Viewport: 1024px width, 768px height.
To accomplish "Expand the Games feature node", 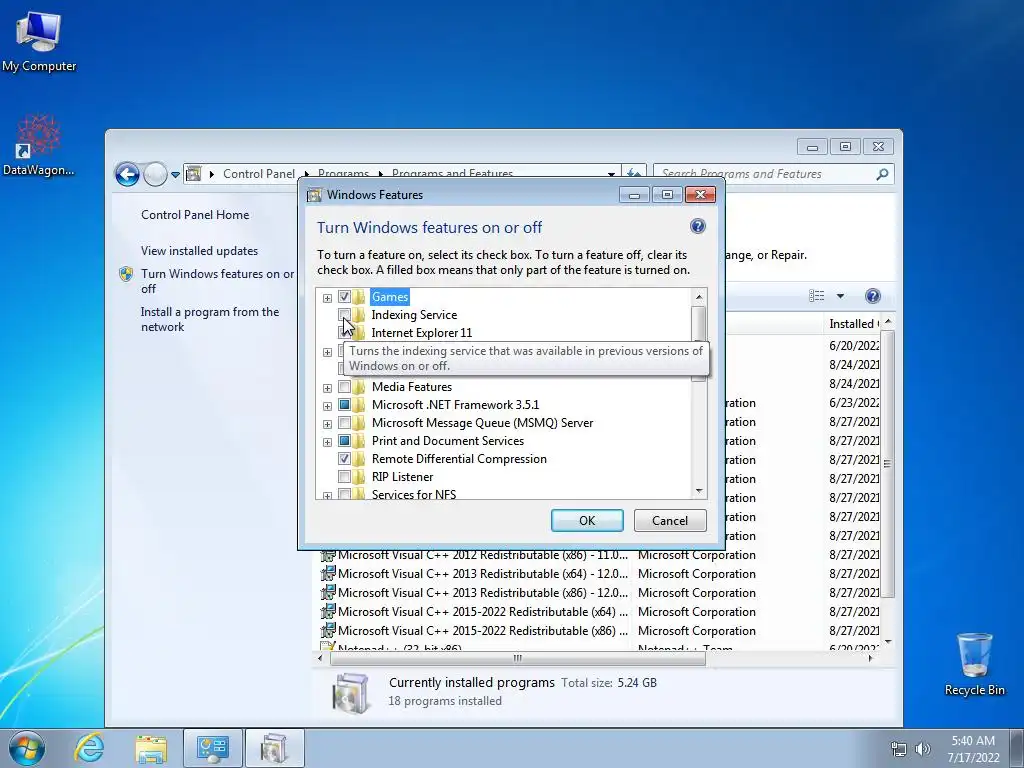I will tap(327, 298).
